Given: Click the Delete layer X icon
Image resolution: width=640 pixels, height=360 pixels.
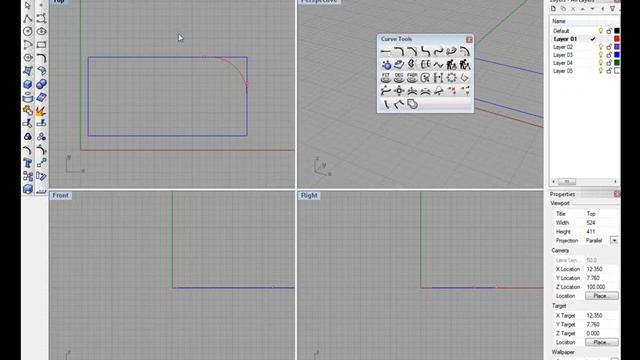Looking at the screenshot, I should pos(573,9).
